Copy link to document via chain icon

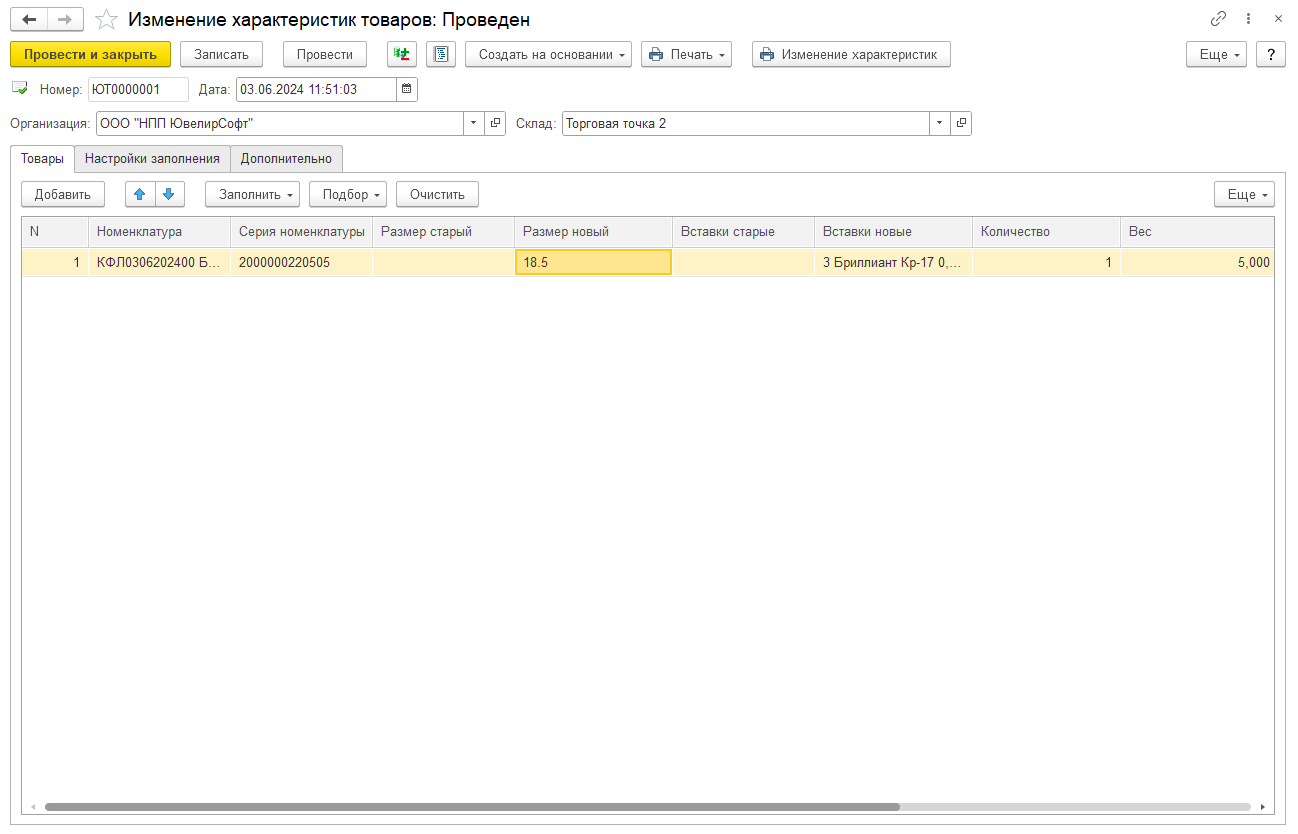point(1218,19)
